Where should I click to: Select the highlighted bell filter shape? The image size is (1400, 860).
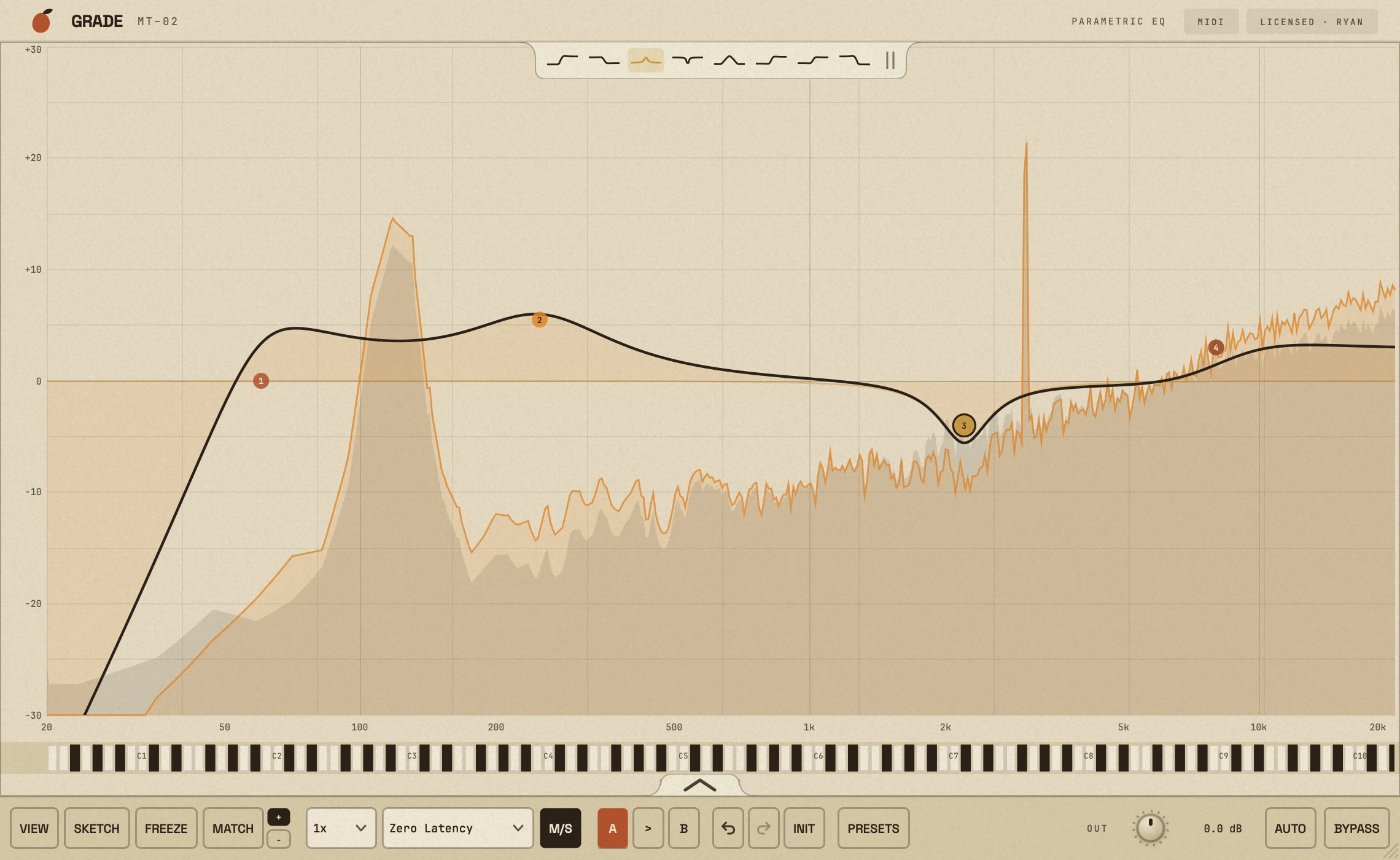click(646, 60)
